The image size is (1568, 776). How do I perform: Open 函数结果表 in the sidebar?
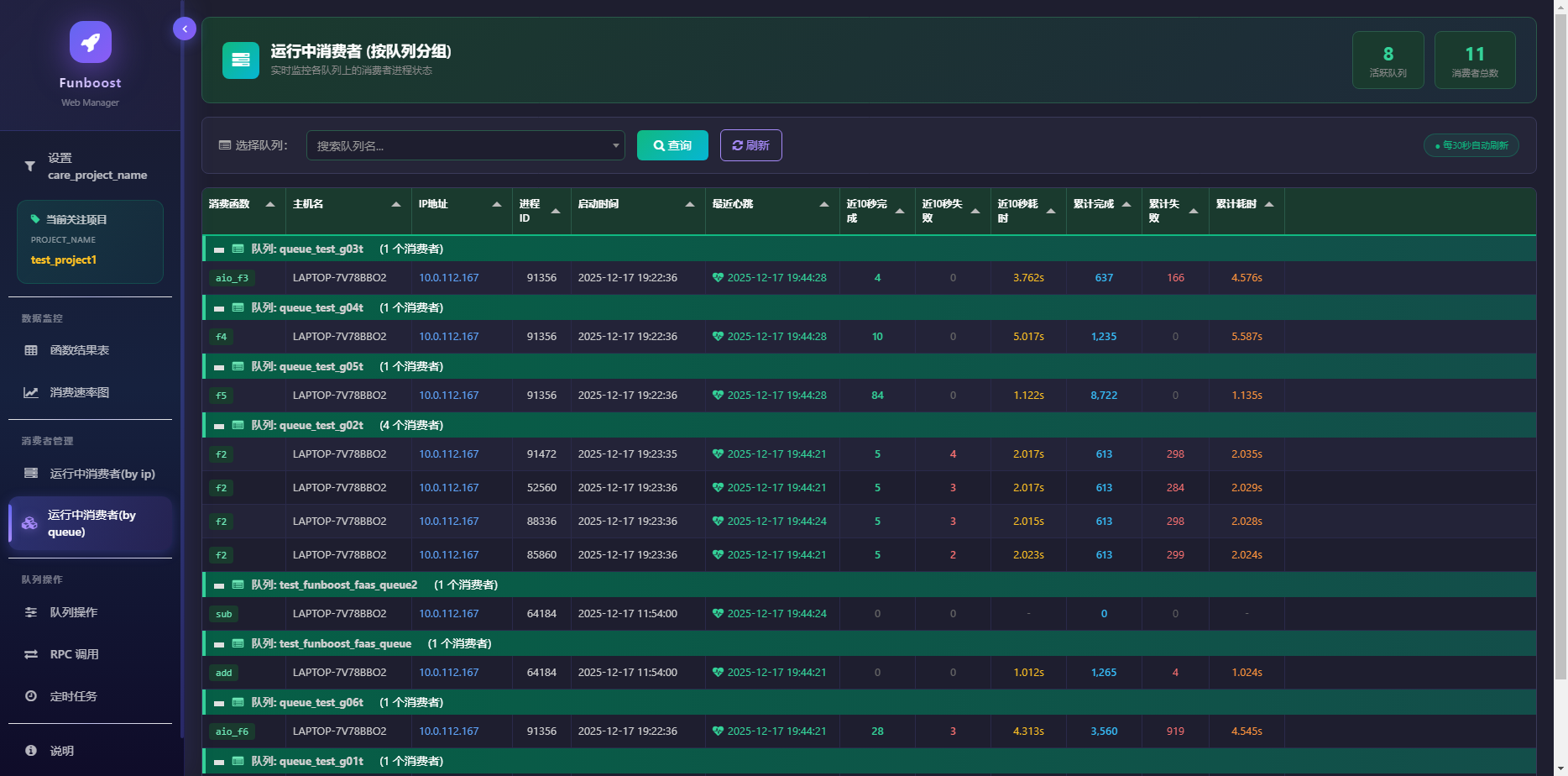click(90, 350)
